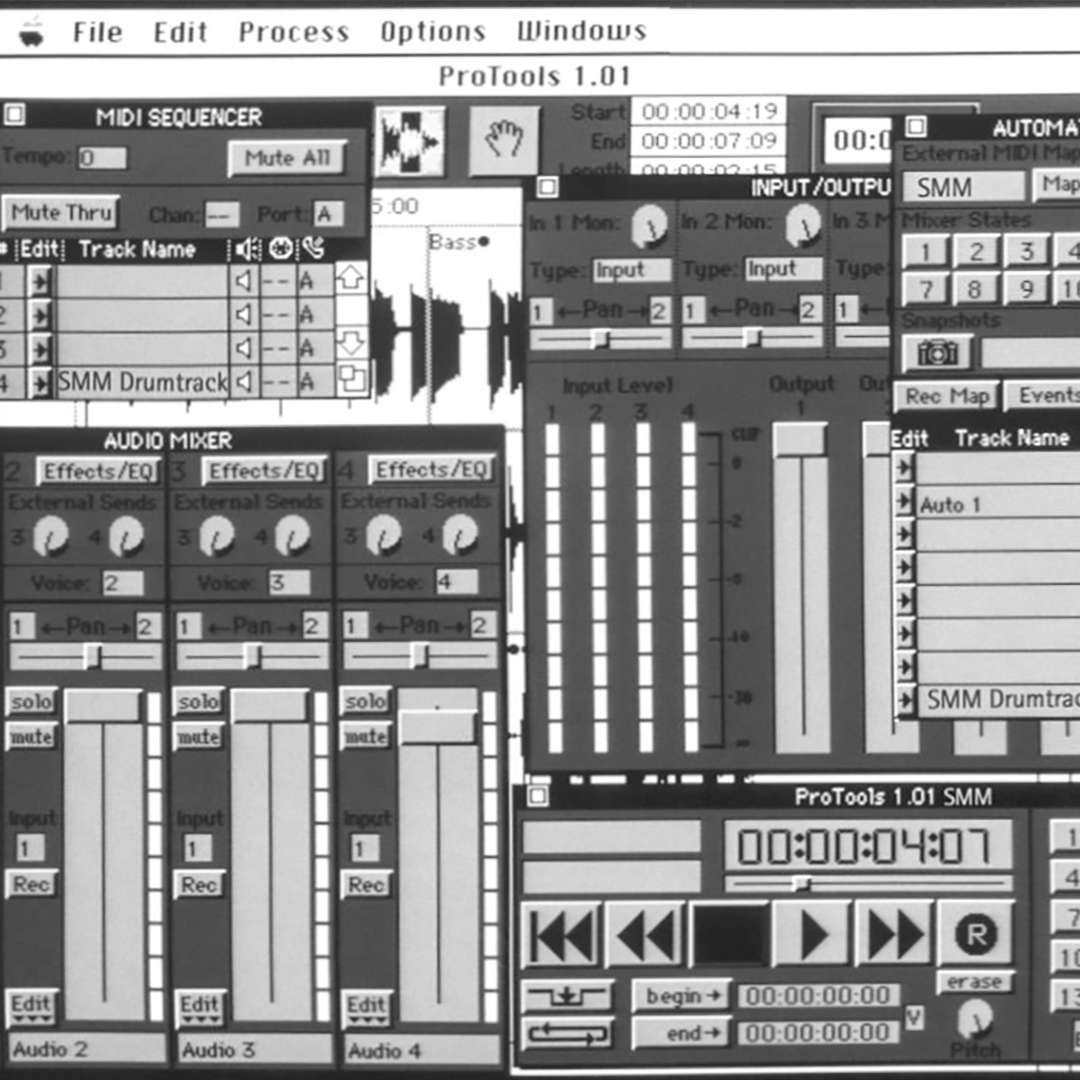Click Mute All in MIDI Sequencer
Image resolution: width=1080 pixels, height=1080 pixels.
pos(287,158)
